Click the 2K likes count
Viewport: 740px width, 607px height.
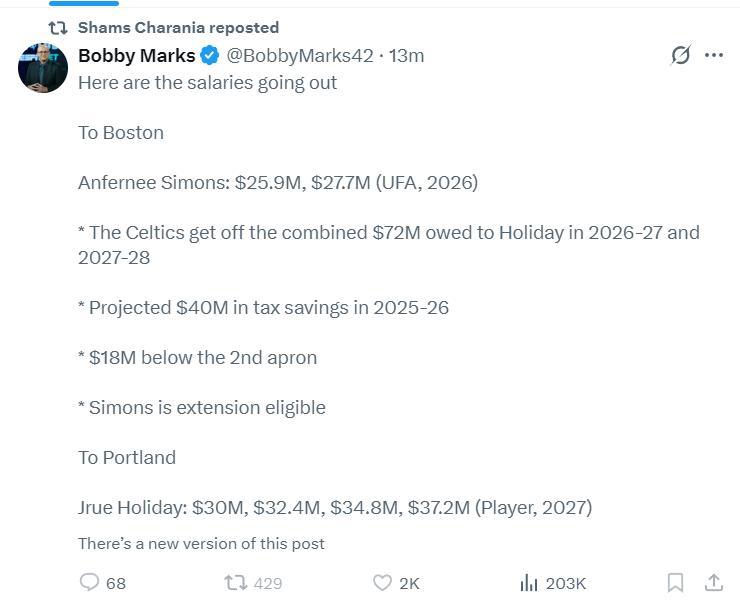pyautogui.click(x=409, y=583)
